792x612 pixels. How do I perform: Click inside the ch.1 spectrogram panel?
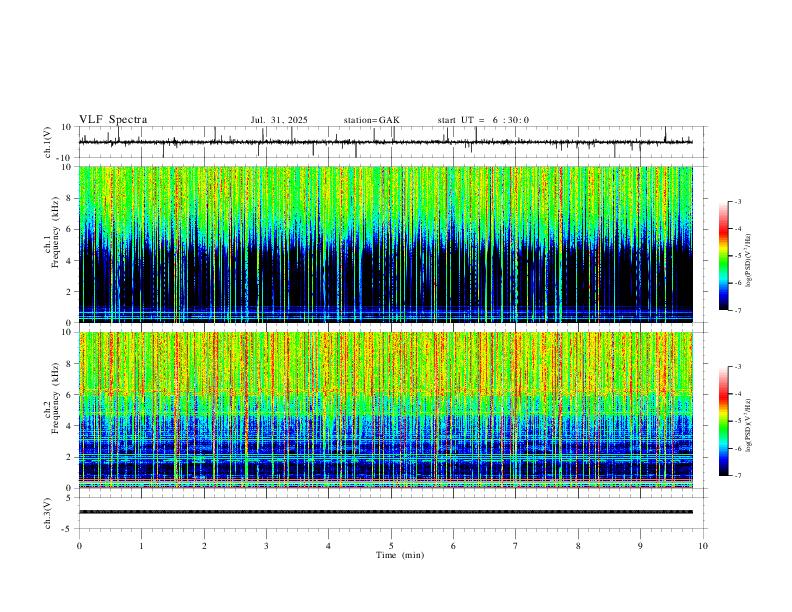(x=385, y=244)
